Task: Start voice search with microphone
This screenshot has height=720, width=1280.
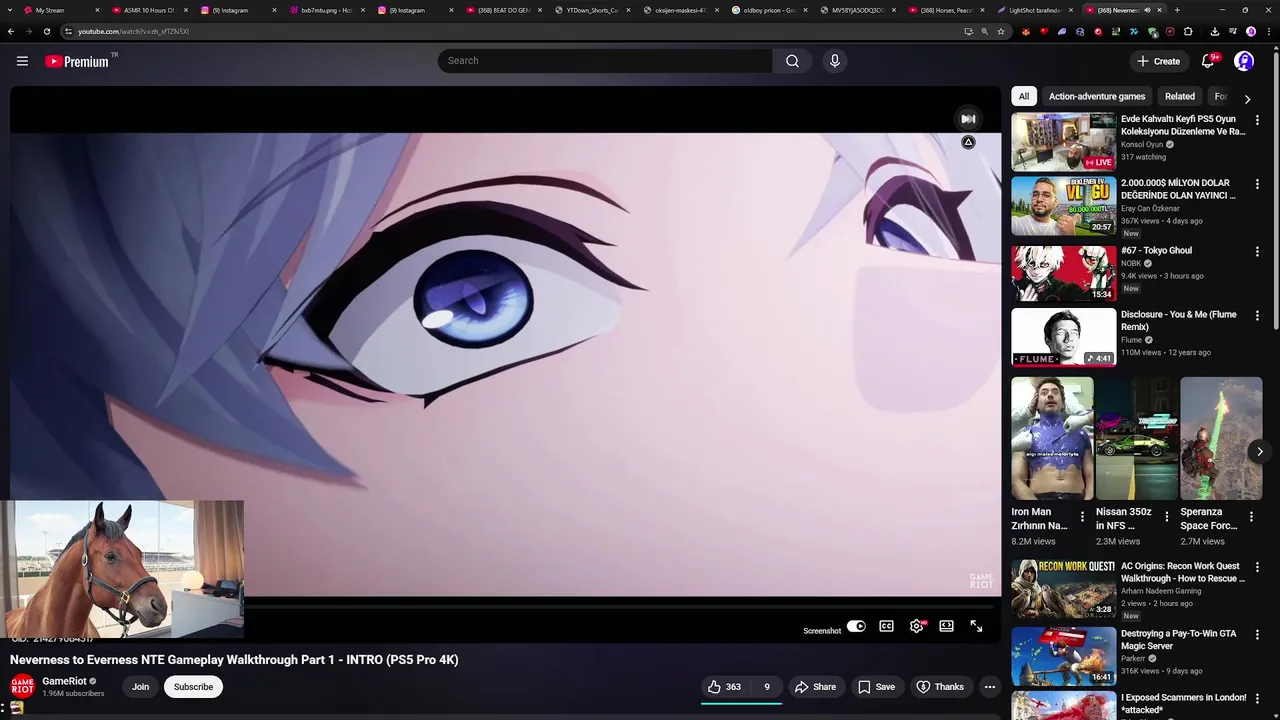Action: (835, 61)
